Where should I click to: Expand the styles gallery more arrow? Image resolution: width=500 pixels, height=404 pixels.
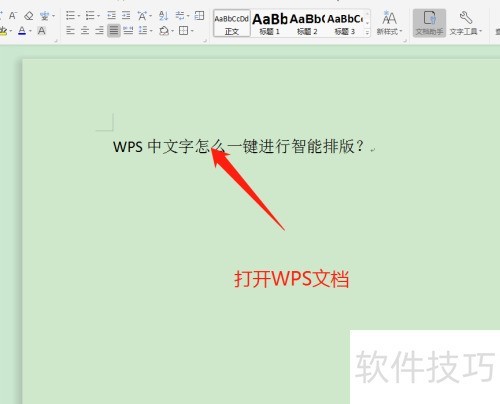(x=367, y=33)
